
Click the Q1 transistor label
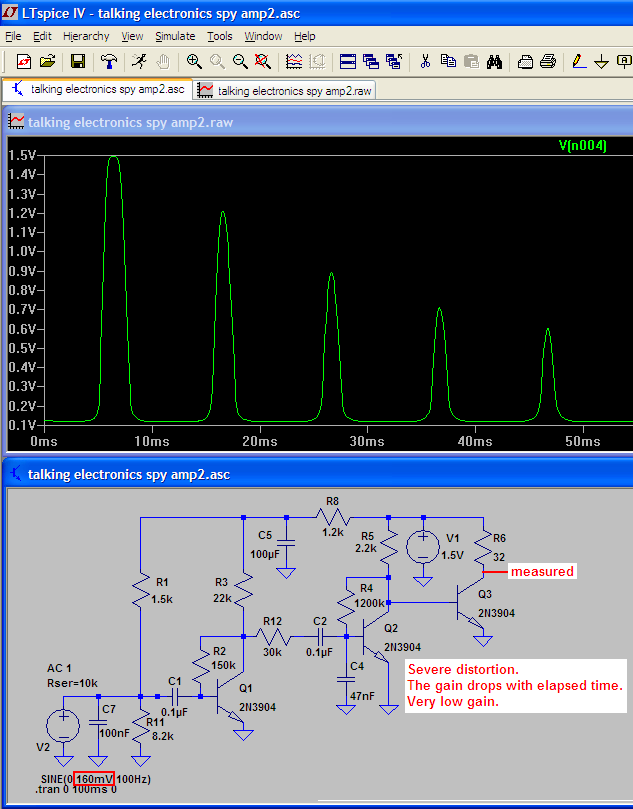(246, 688)
